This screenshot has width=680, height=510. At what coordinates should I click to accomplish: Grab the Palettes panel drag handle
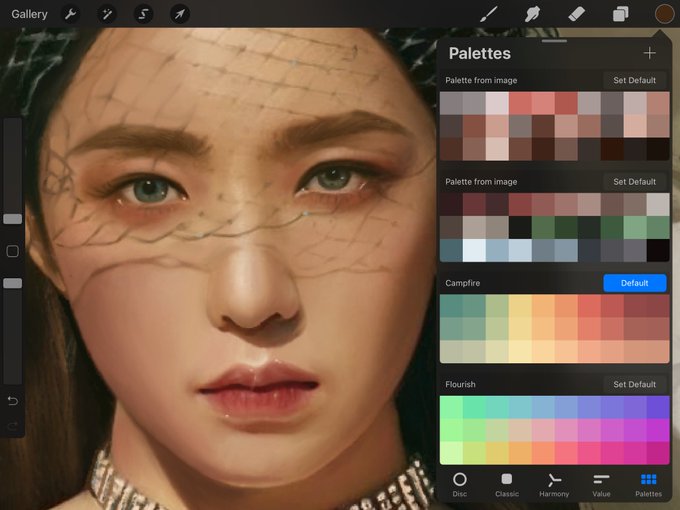coord(554,41)
